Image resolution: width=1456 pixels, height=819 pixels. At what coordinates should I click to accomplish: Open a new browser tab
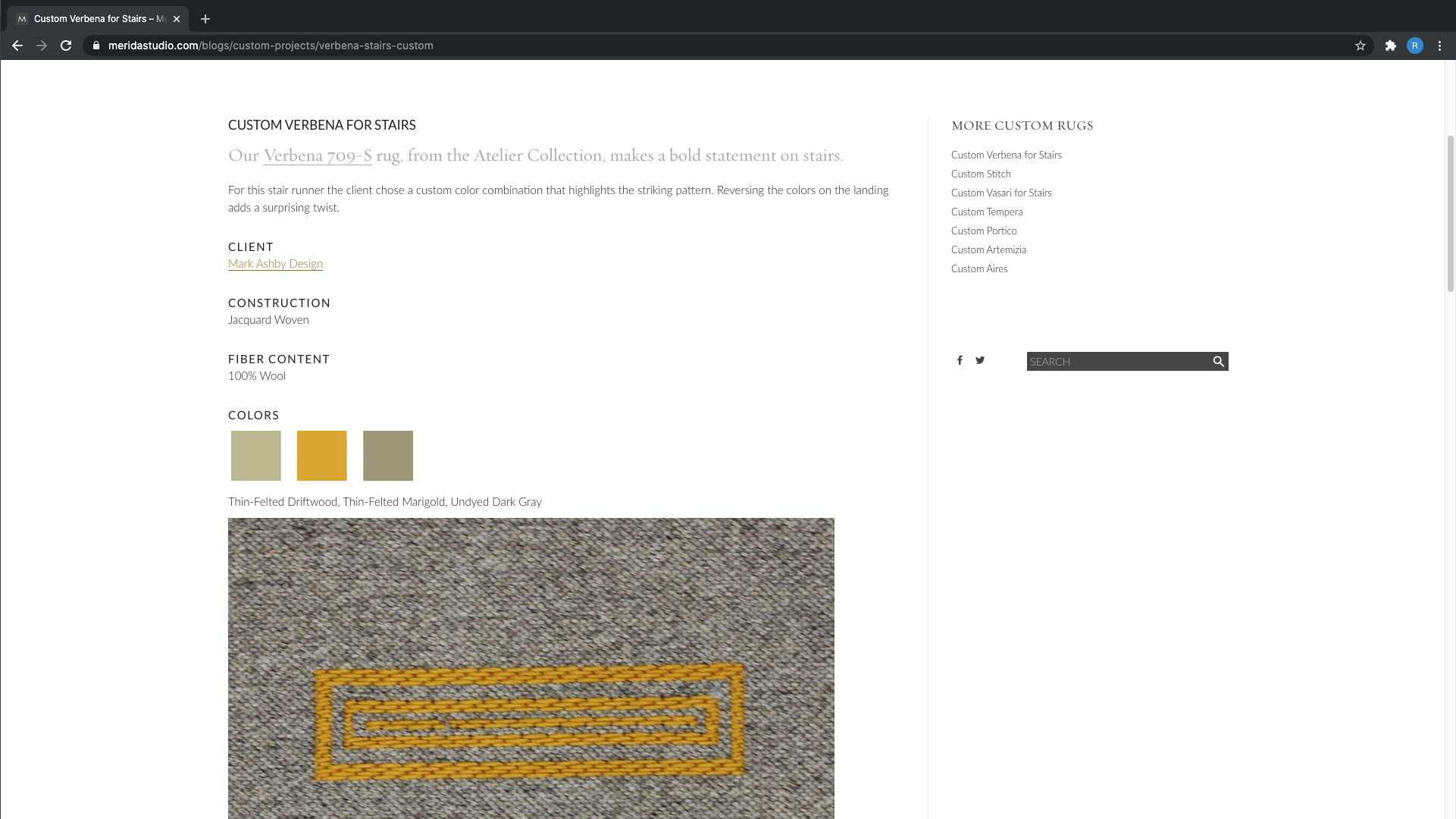coord(205,19)
